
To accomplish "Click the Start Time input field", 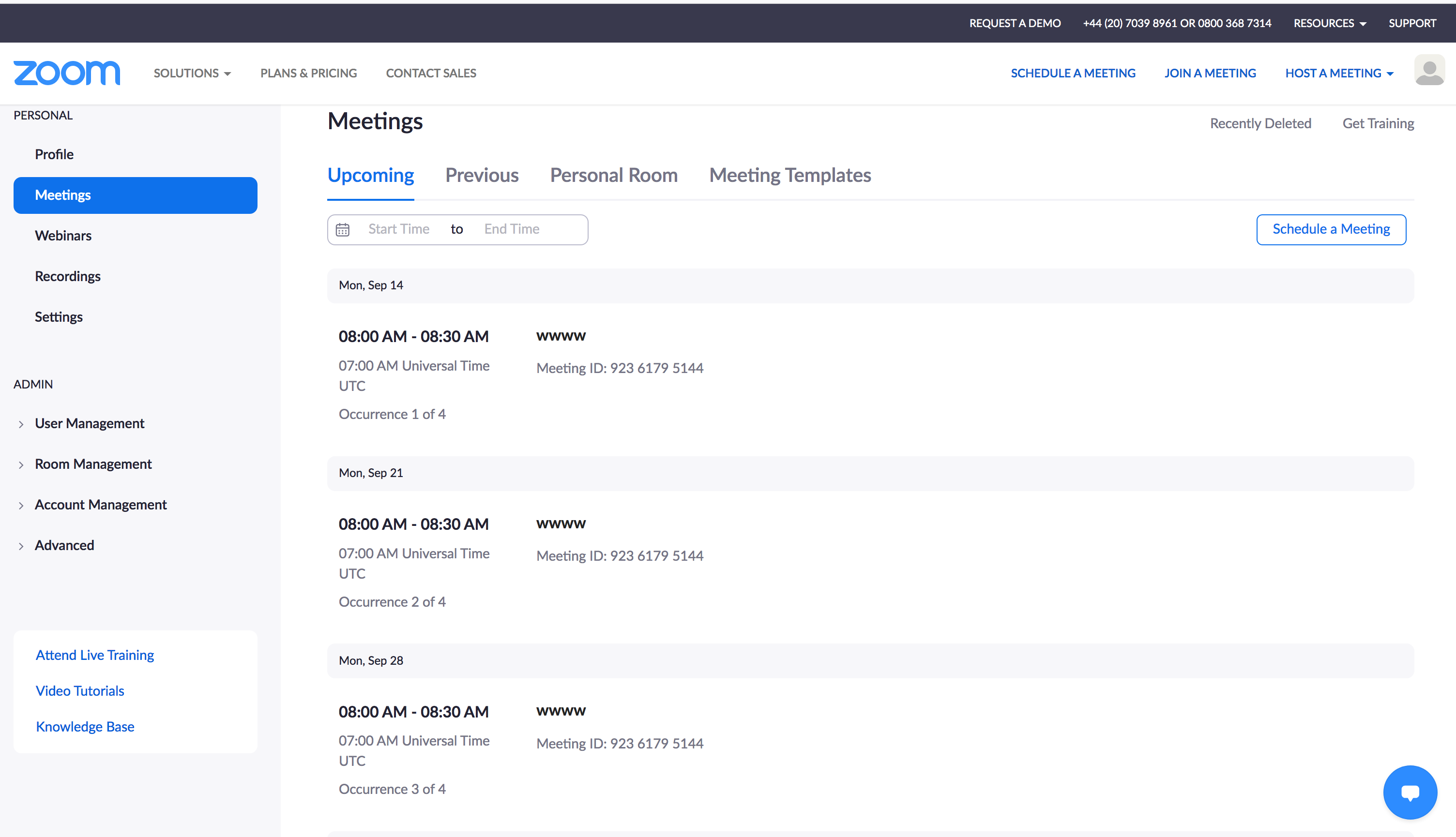I will [398, 229].
